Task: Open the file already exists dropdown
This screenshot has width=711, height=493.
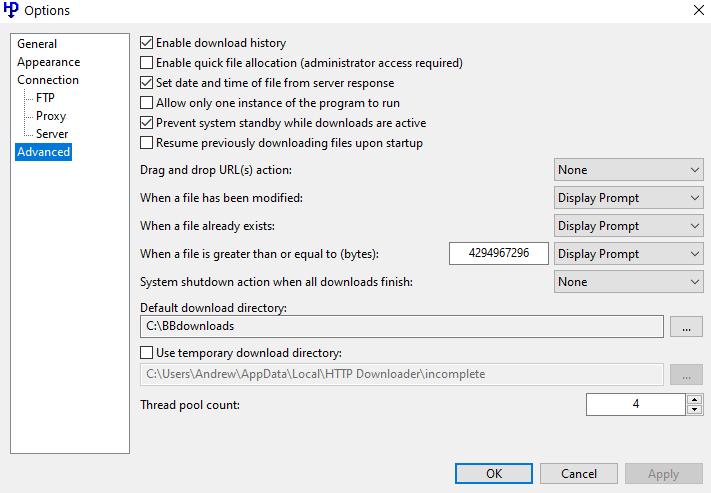Action: [x=628, y=226]
